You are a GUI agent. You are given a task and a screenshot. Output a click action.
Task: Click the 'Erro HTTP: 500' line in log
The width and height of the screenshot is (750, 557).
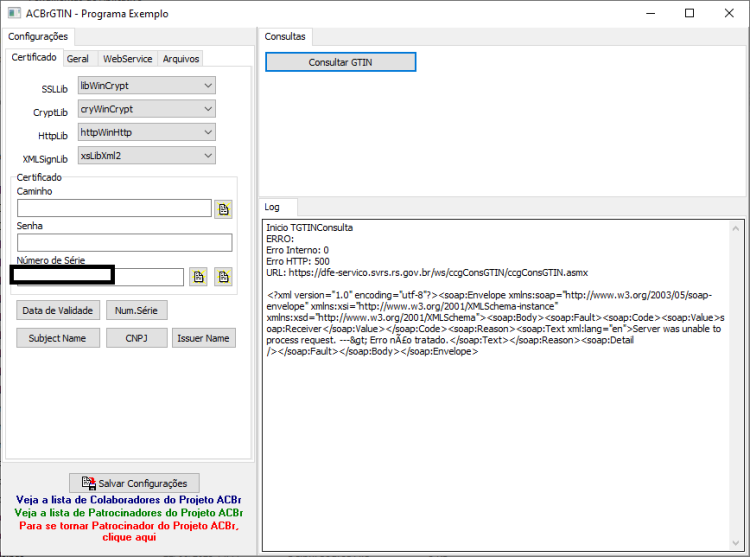click(x=298, y=262)
